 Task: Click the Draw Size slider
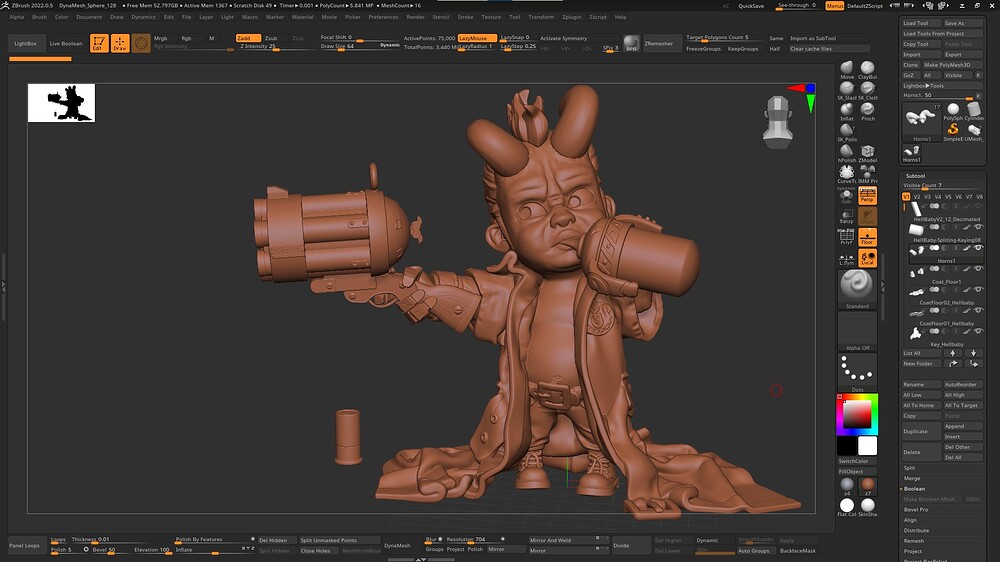360,46
